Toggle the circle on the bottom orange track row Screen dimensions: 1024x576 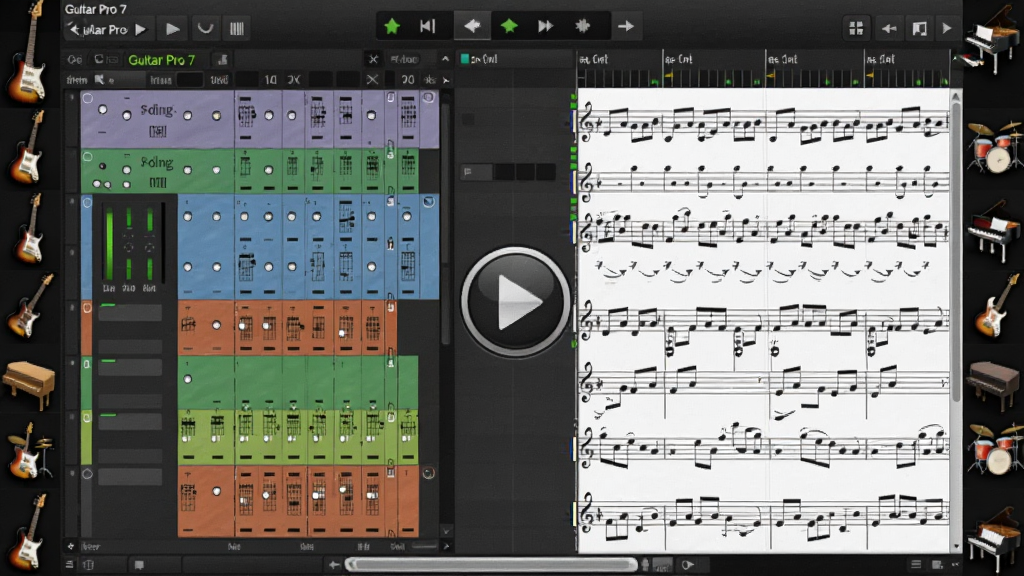87,474
